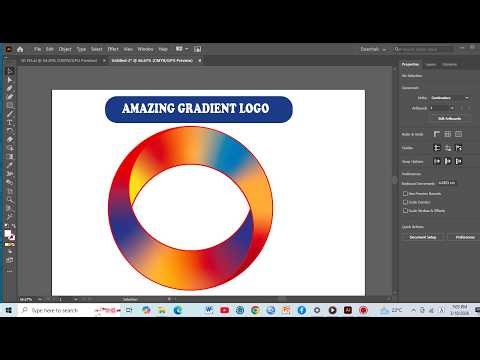Open Task View on the taskbar
The width and height of the screenshot is (480, 360).
(129, 310)
